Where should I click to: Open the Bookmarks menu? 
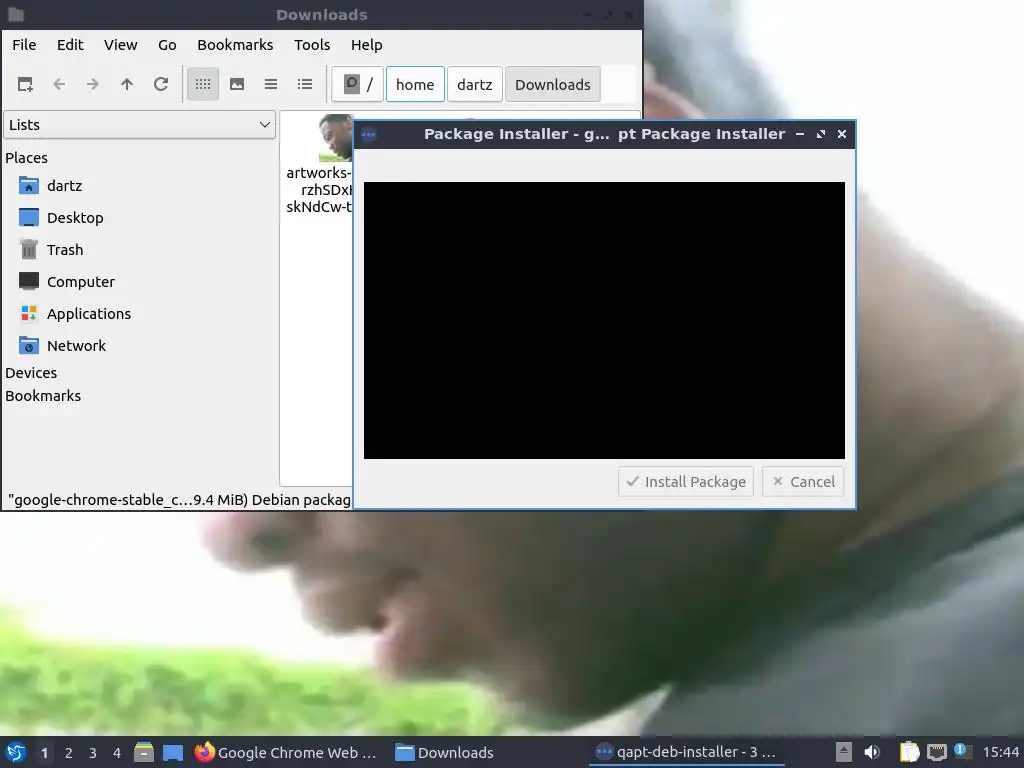235,45
